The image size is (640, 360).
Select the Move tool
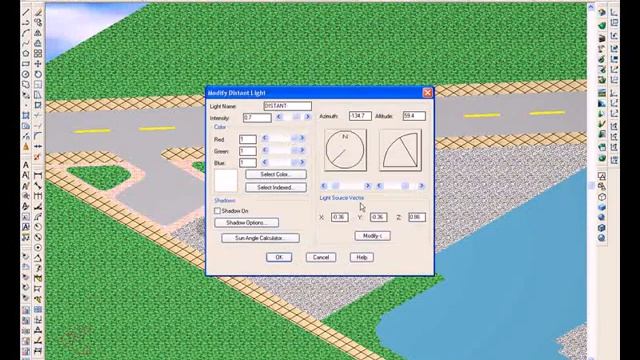(38, 64)
